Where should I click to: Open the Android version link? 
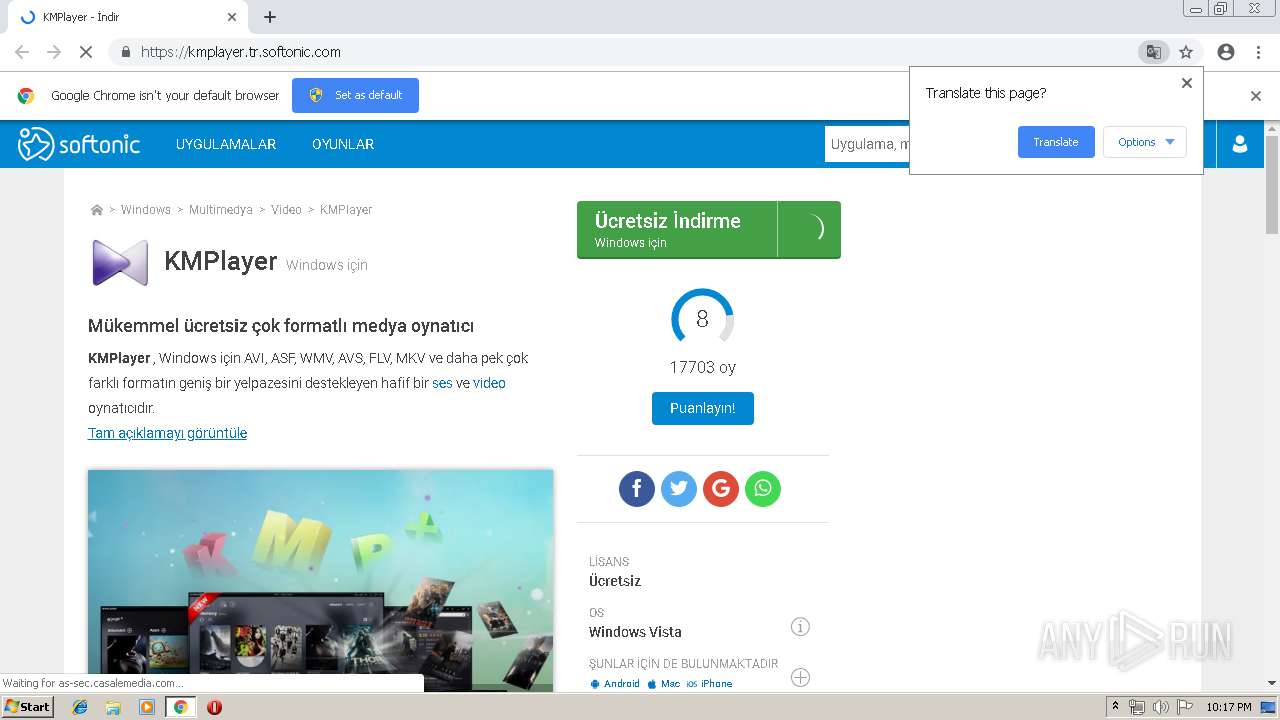pos(615,684)
